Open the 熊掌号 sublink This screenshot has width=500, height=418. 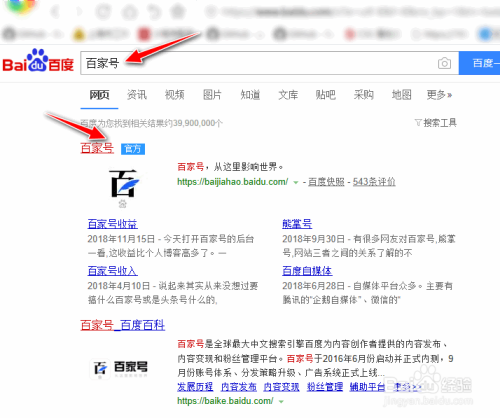[x=297, y=224]
